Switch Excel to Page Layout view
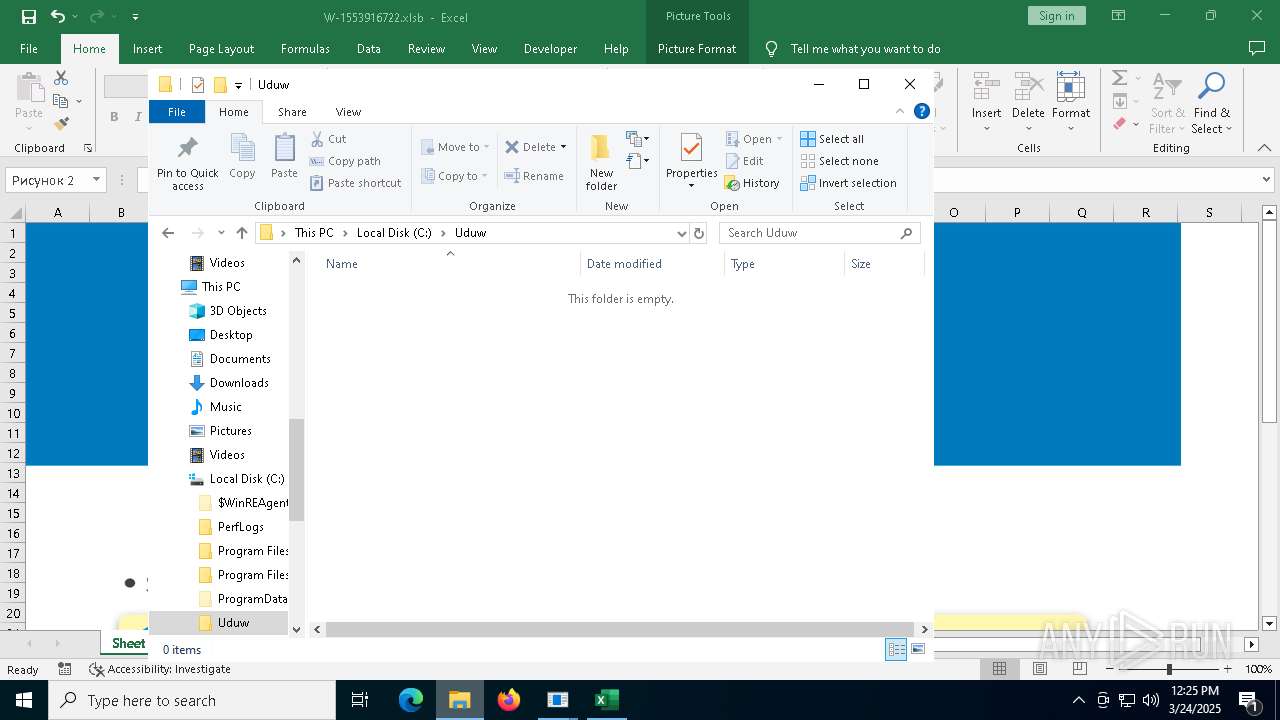The height and width of the screenshot is (720, 1280). point(1040,669)
